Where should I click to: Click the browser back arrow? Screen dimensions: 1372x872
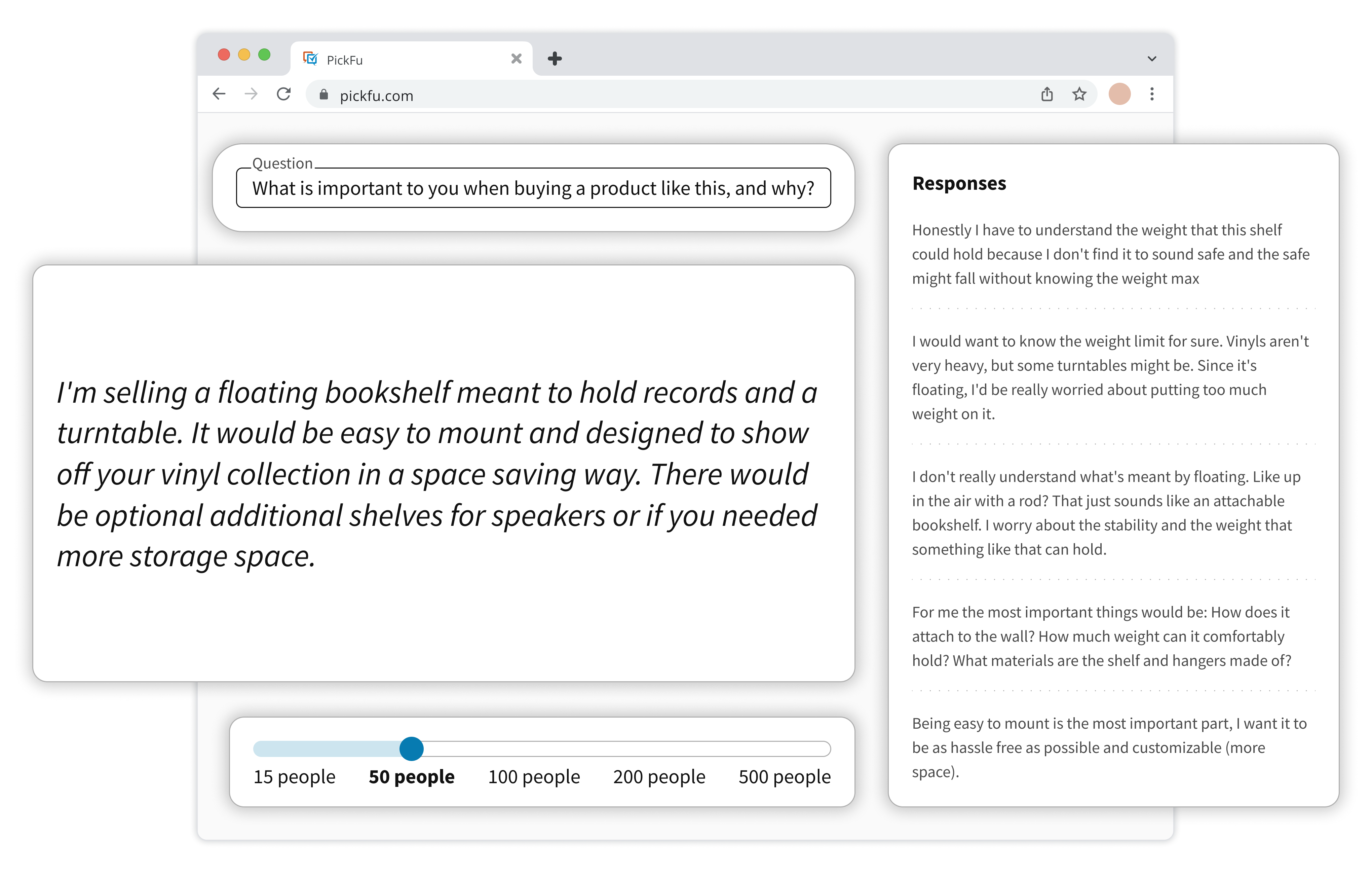tap(219, 94)
